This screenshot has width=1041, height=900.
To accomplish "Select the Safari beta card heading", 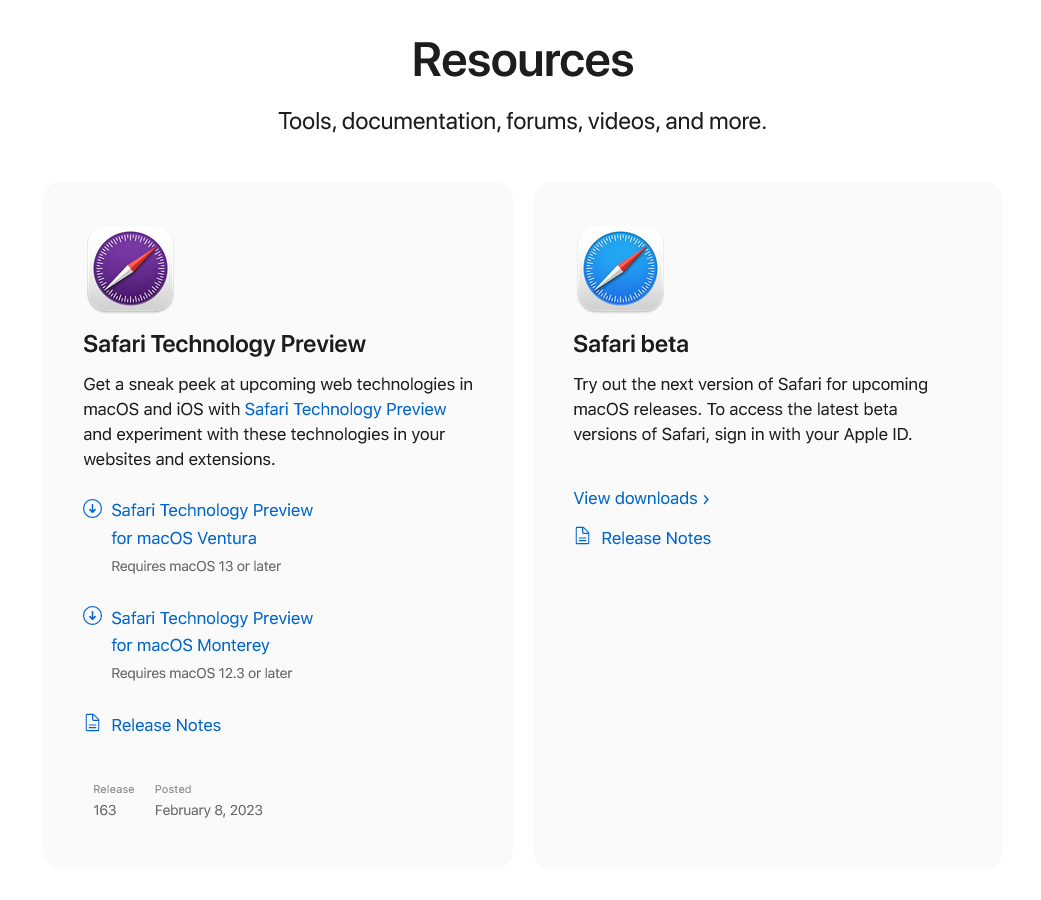I will pyautogui.click(x=630, y=344).
